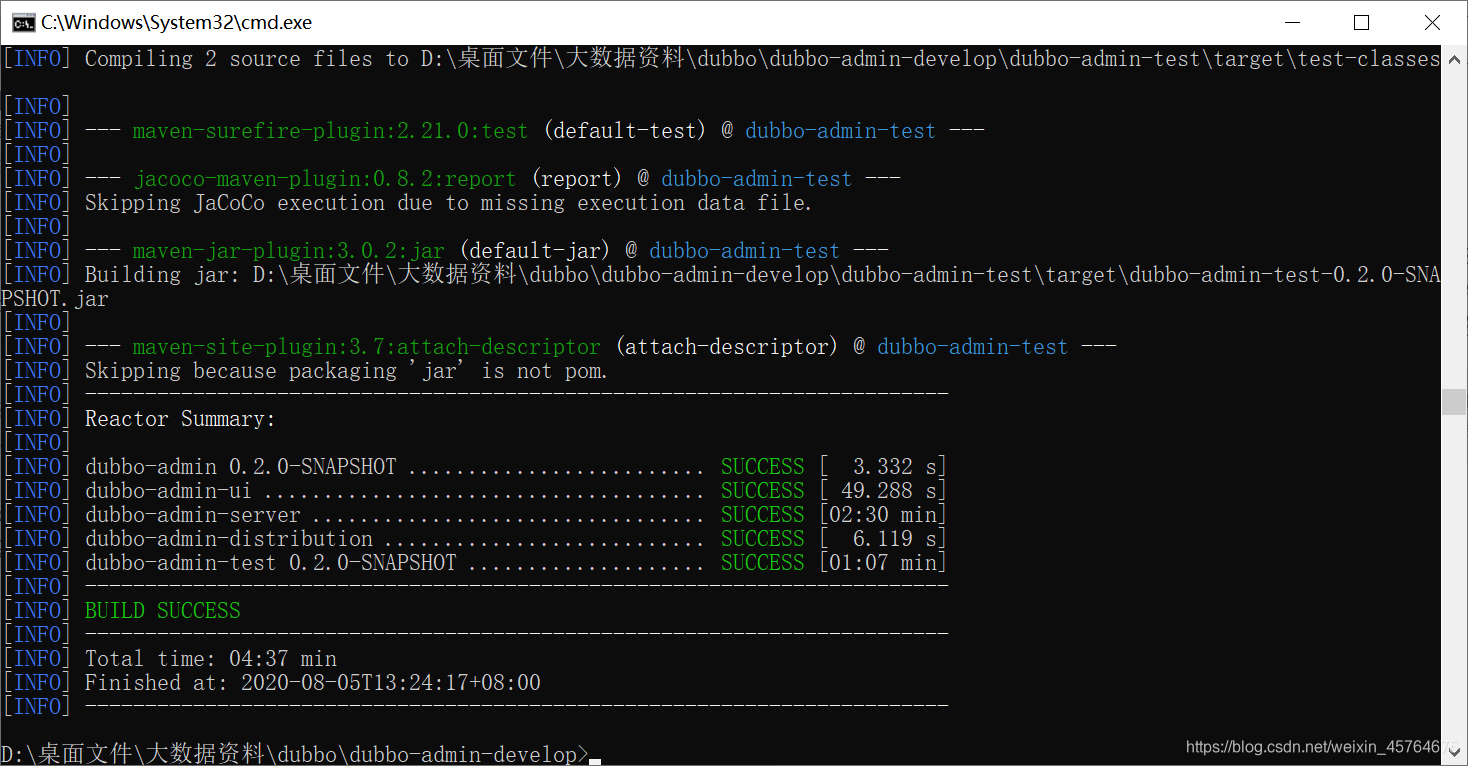Image resolution: width=1468 pixels, height=766 pixels.
Task: Click 'Total time: 04:37 min' text
Action: [x=211, y=659]
